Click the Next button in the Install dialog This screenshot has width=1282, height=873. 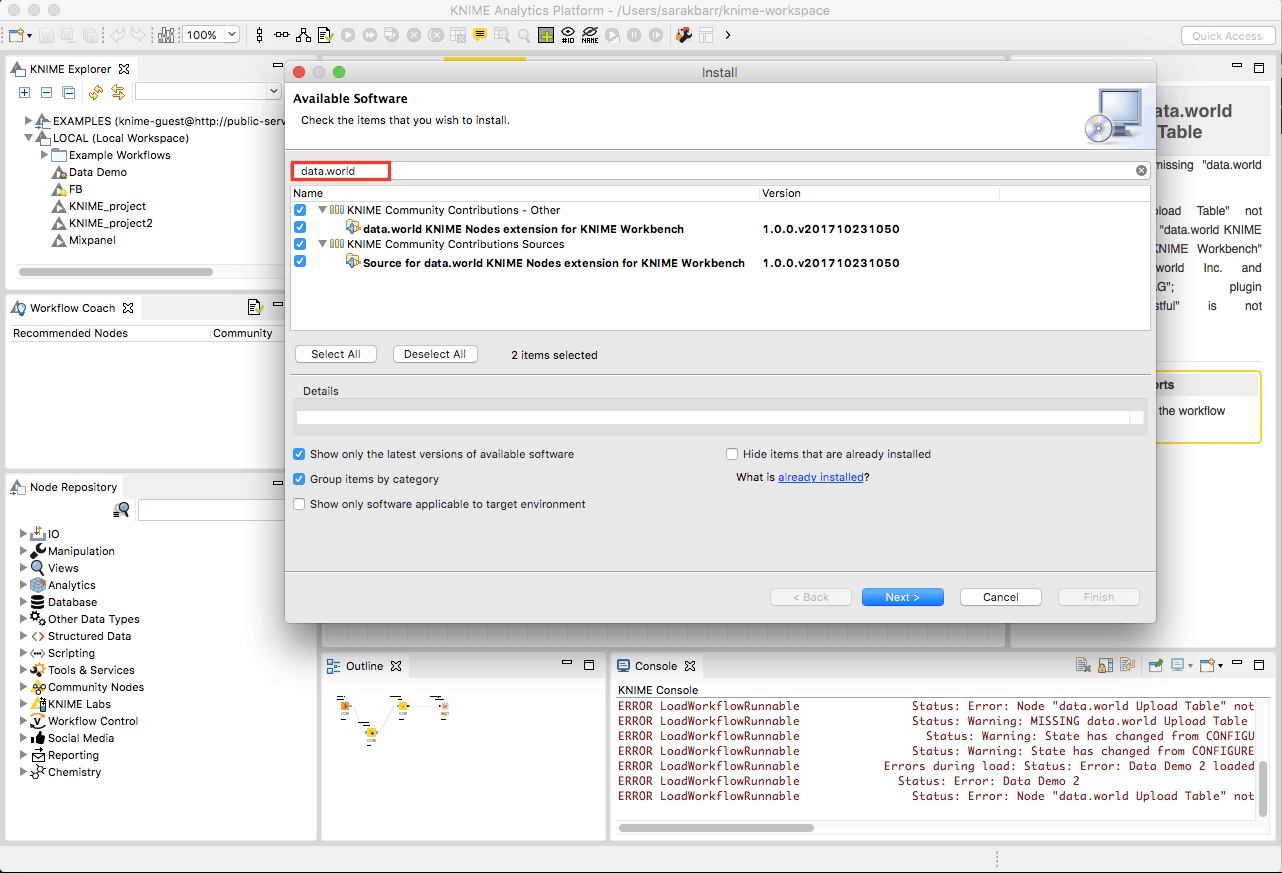pyautogui.click(x=902, y=596)
